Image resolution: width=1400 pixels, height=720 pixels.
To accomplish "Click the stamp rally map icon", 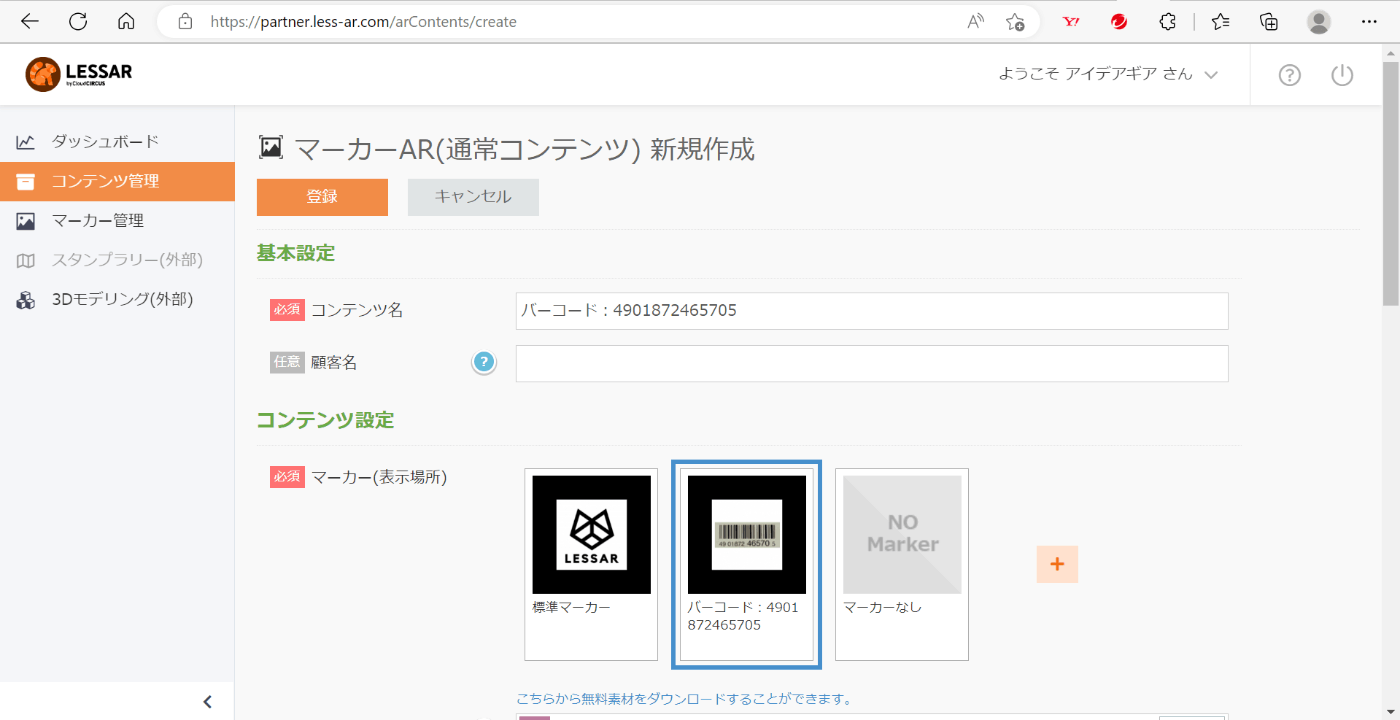I will [26, 261].
